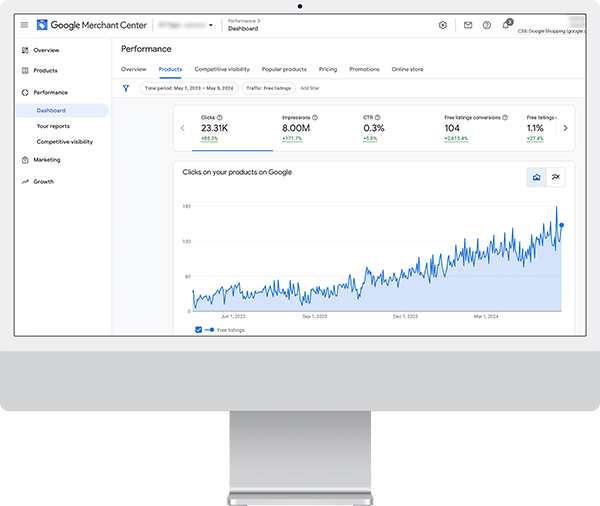Open the notifications bell
This screenshot has height=506, width=600.
coord(506,25)
